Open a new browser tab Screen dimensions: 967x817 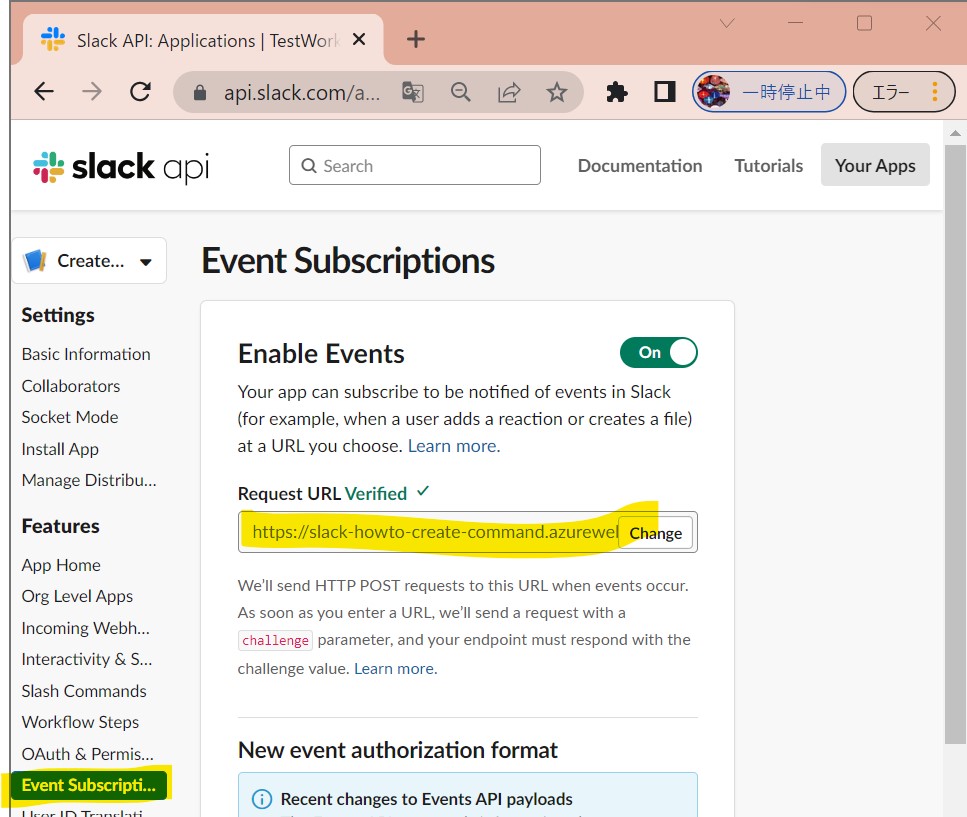pos(416,39)
